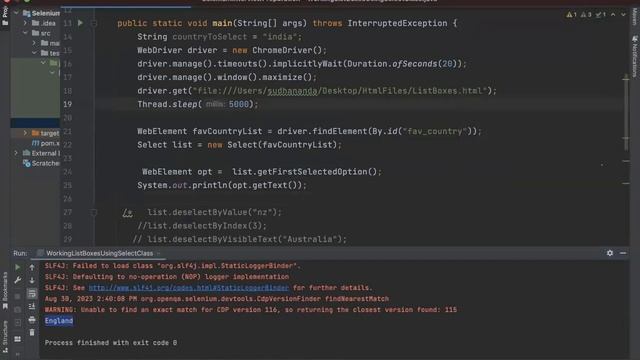Show the typo check count indicator

click(600, 15)
